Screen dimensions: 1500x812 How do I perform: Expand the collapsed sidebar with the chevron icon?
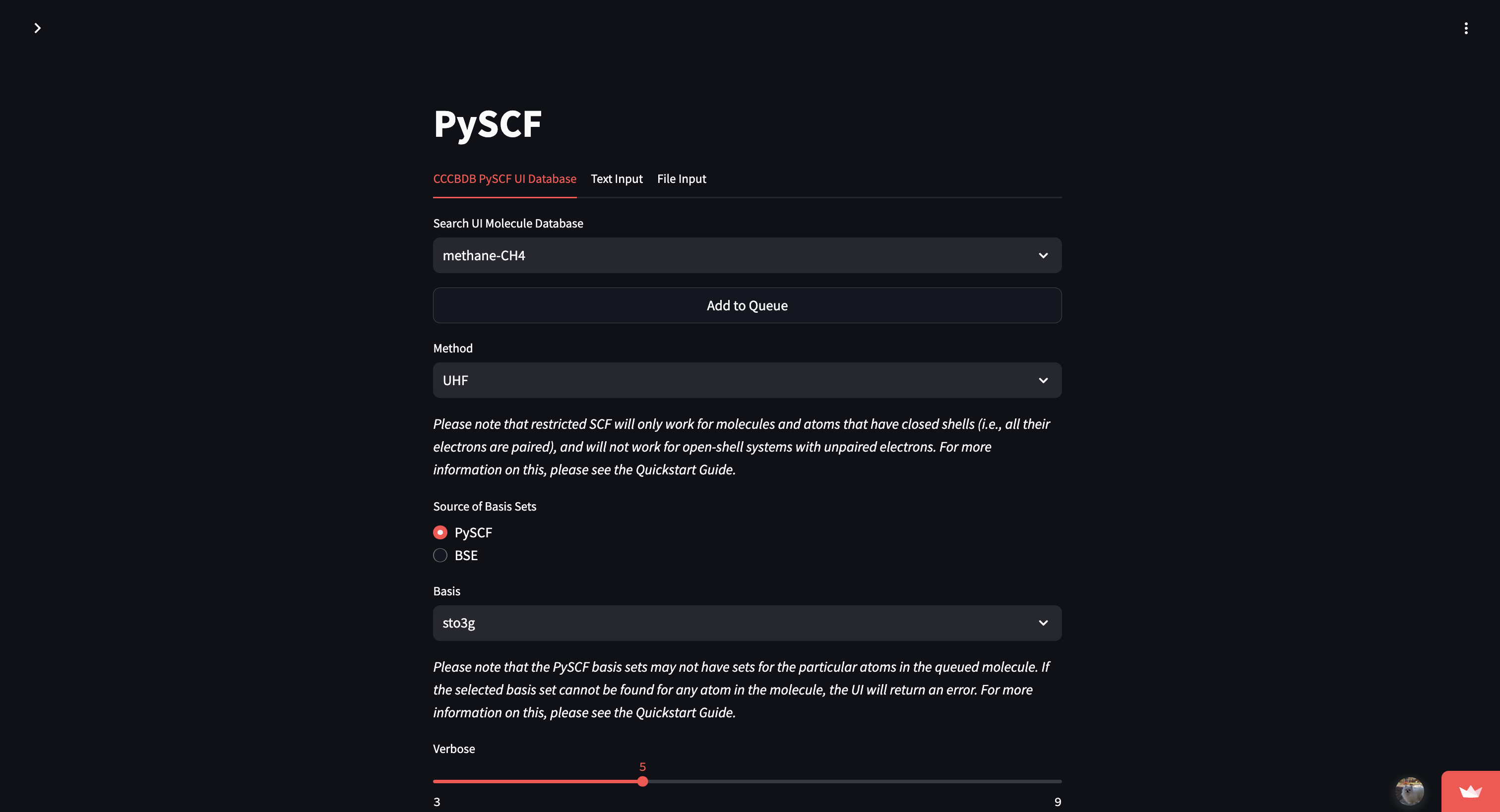point(37,28)
